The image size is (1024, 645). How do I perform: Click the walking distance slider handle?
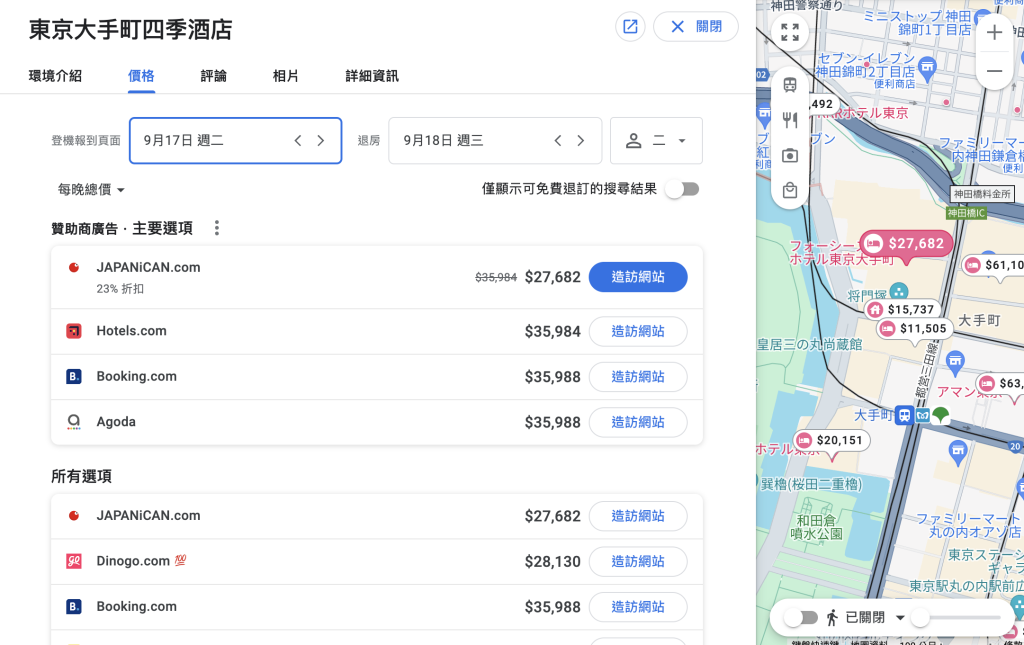coord(919,618)
